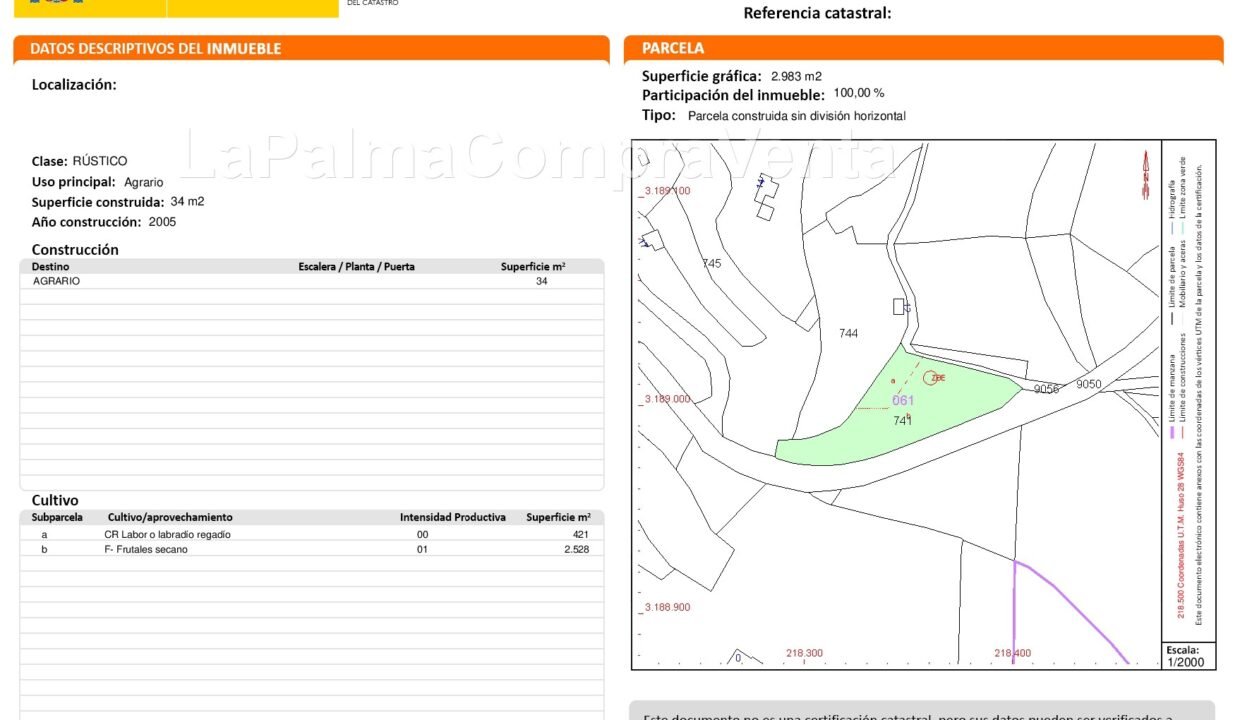
Task: Click 'Superficie m²' header in Construcción table
Action: point(533,267)
